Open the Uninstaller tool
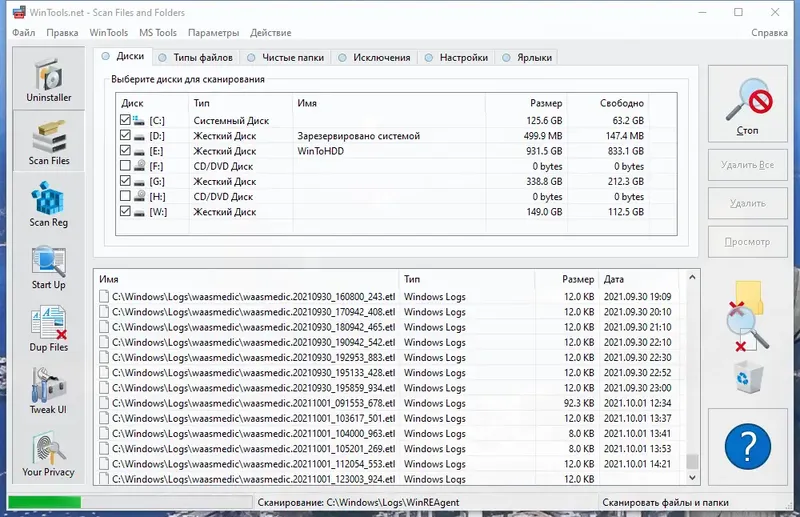The image size is (800, 517). 48,79
